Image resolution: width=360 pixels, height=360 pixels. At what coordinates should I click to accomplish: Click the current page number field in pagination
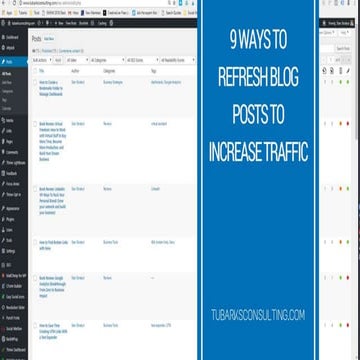(331, 60)
